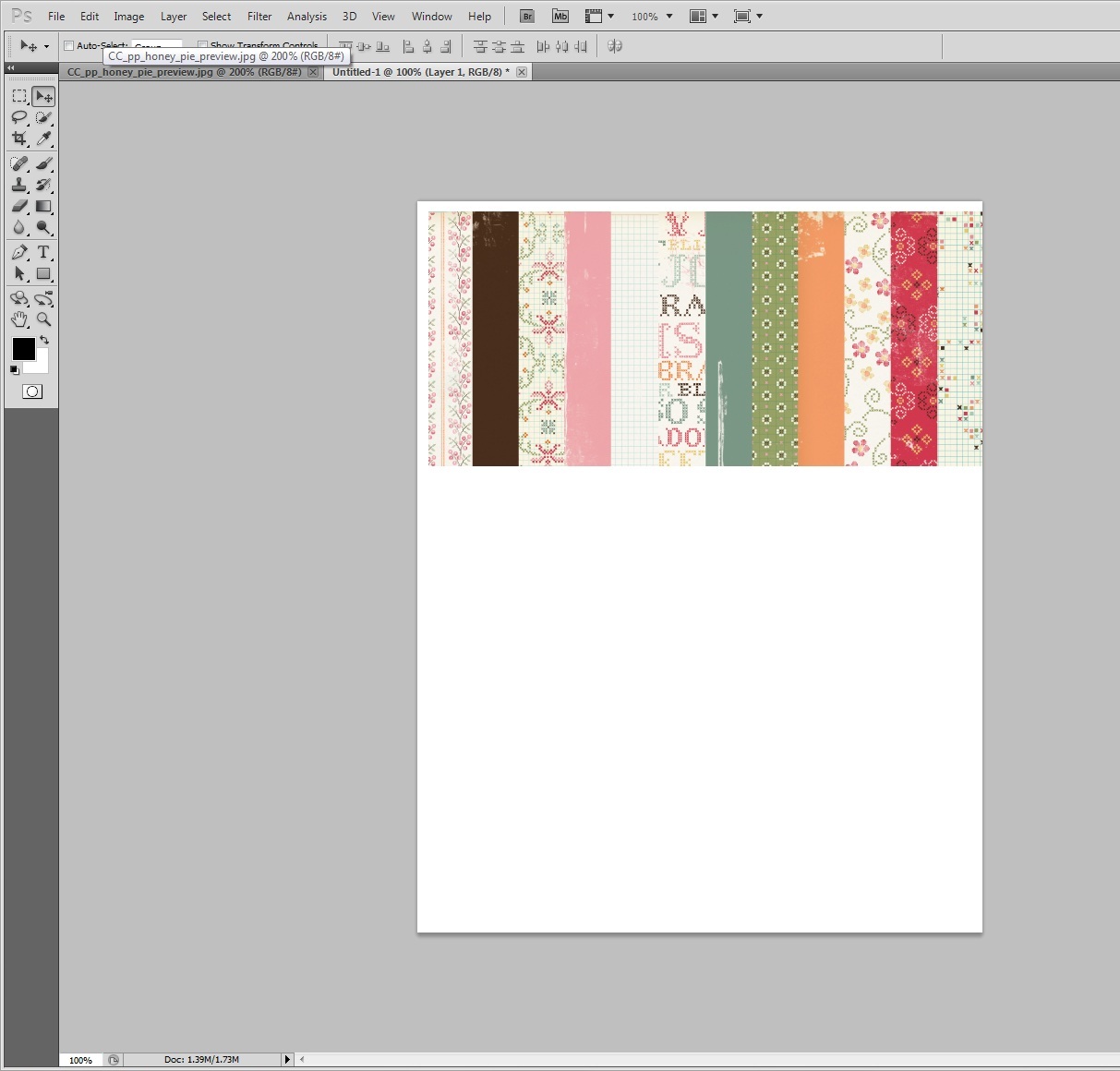1120x1071 pixels.
Task: Click the status bar options arrow
Action: click(287, 1059)
